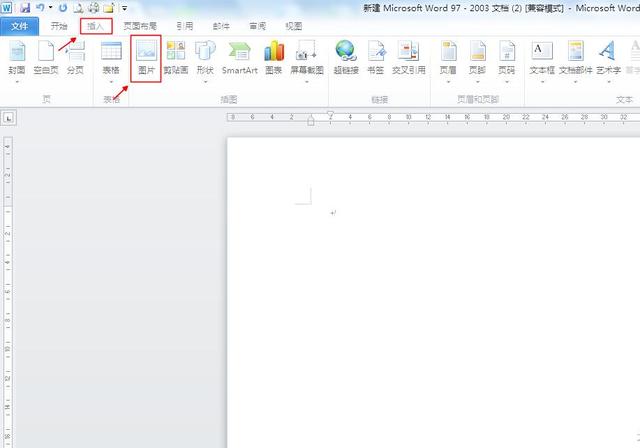This screenshot has height=448, width=640.
Task: Open the References (引用) tab
Action: coord(184,26)
